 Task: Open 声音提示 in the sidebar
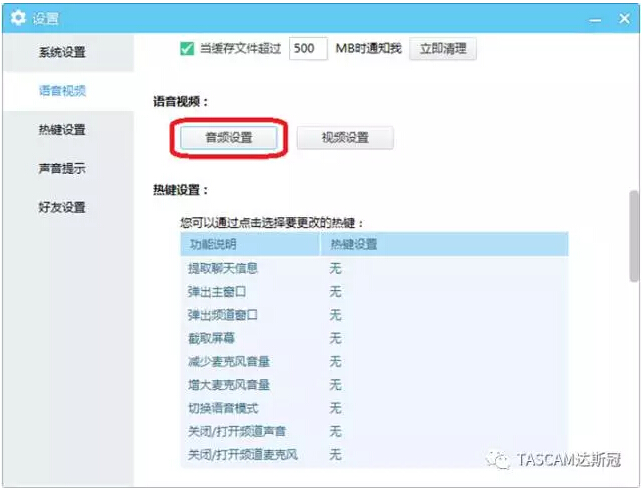pyautogui.click(x=68, y=168)
